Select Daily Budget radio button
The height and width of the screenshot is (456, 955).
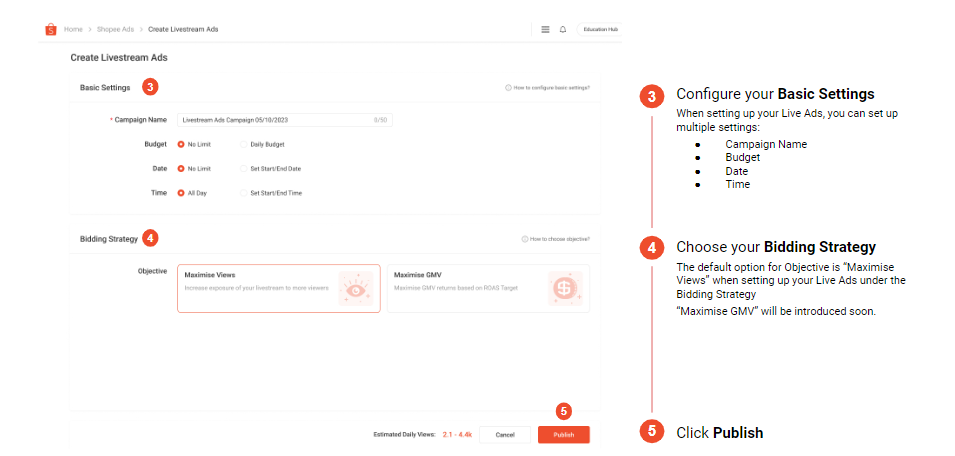244,144
